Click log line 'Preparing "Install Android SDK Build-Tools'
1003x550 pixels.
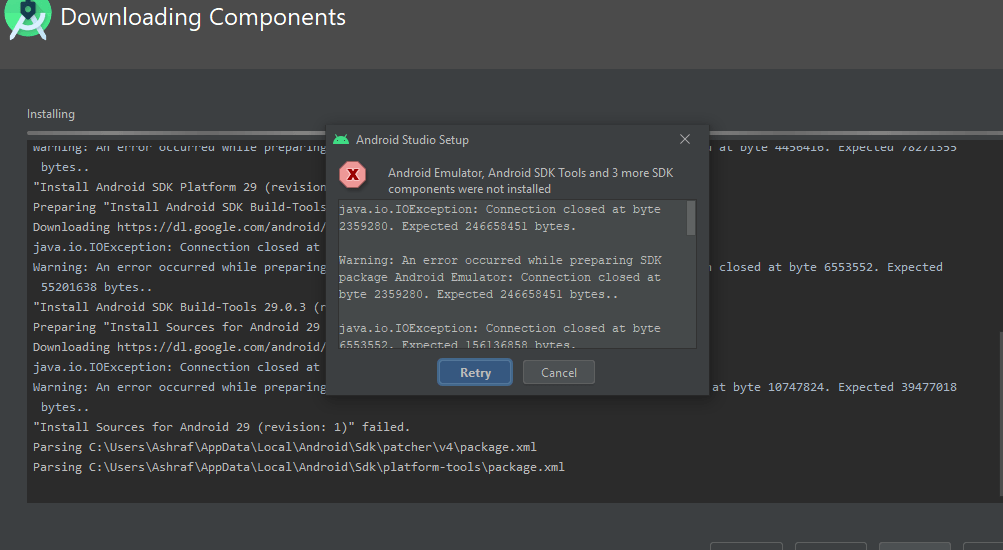(179, 207)
